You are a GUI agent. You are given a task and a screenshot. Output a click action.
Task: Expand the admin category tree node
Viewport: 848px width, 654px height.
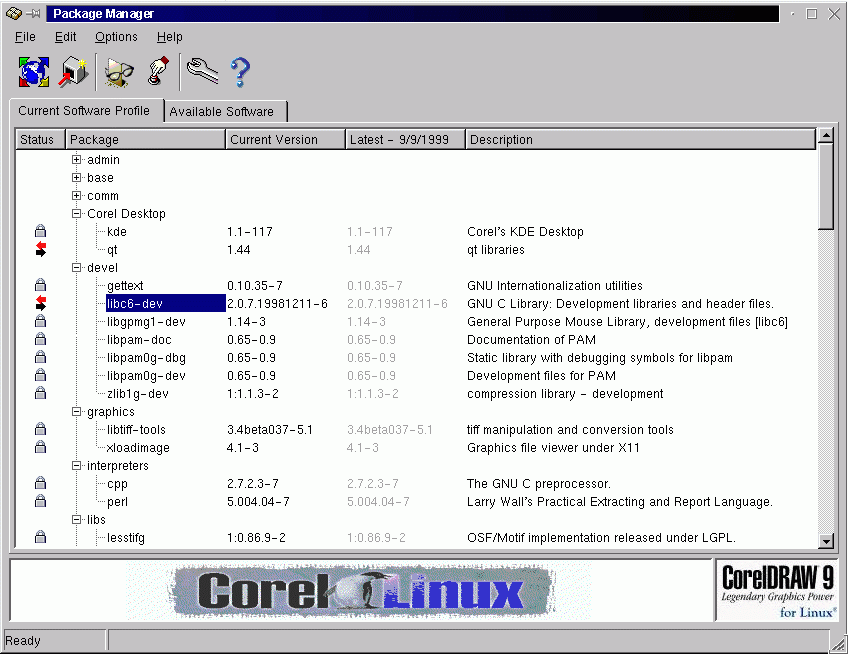click(76, 160)
